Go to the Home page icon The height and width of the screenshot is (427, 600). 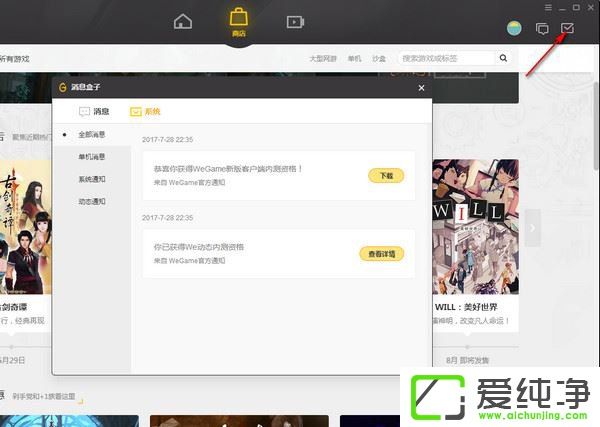point(182,22)
